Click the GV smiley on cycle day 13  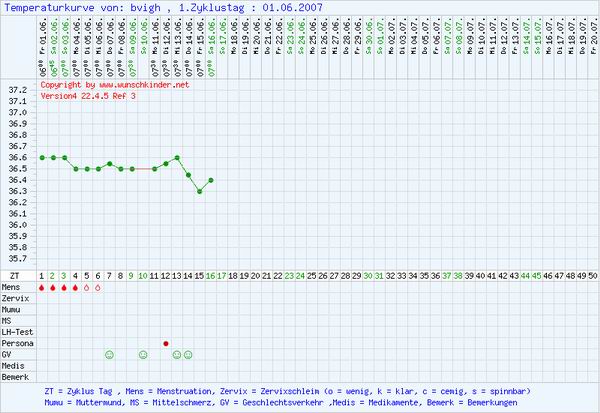click(177, 355)
